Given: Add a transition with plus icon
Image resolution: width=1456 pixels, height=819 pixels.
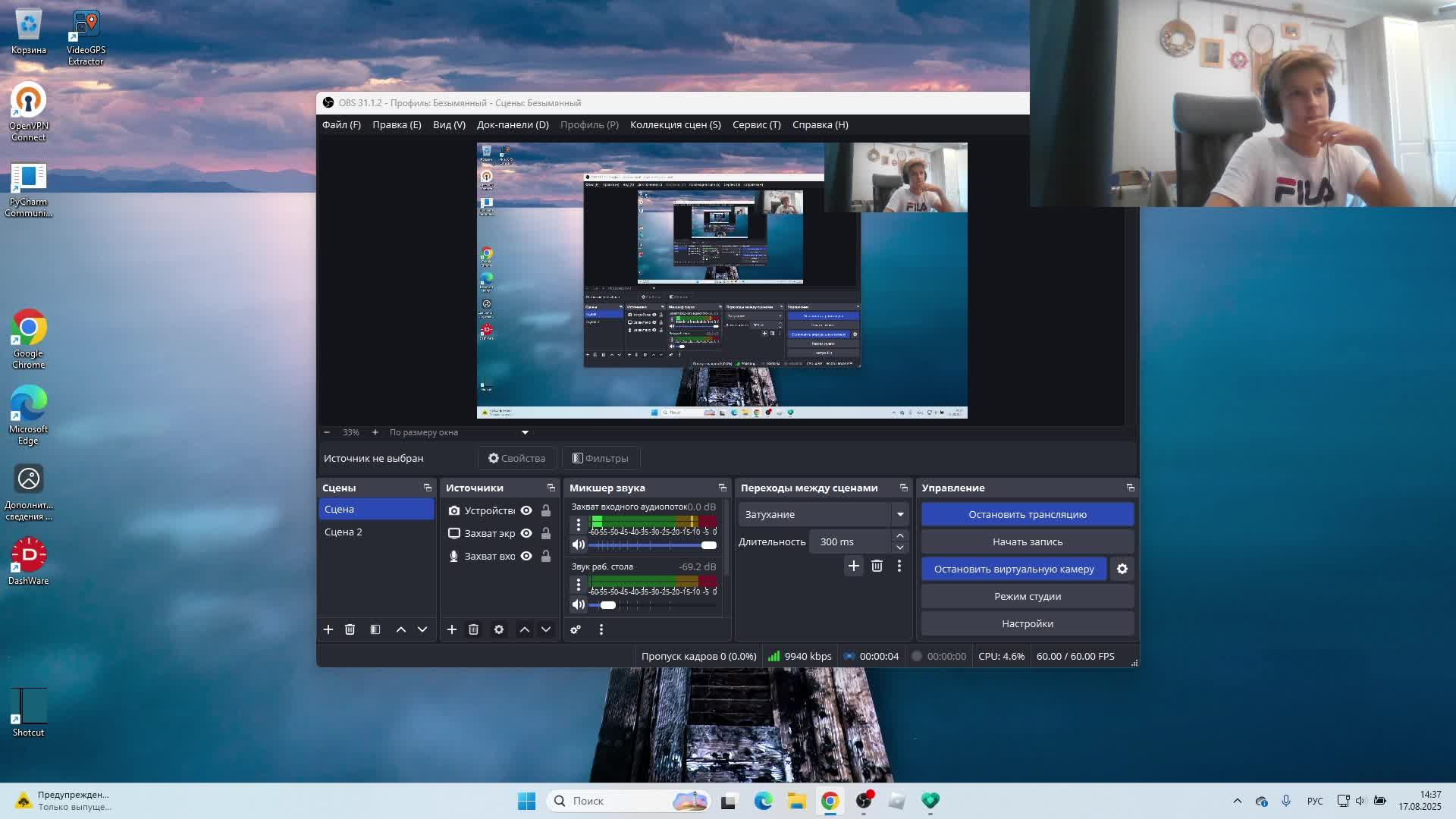Looking at the screenshot, I should pos(853,566).
